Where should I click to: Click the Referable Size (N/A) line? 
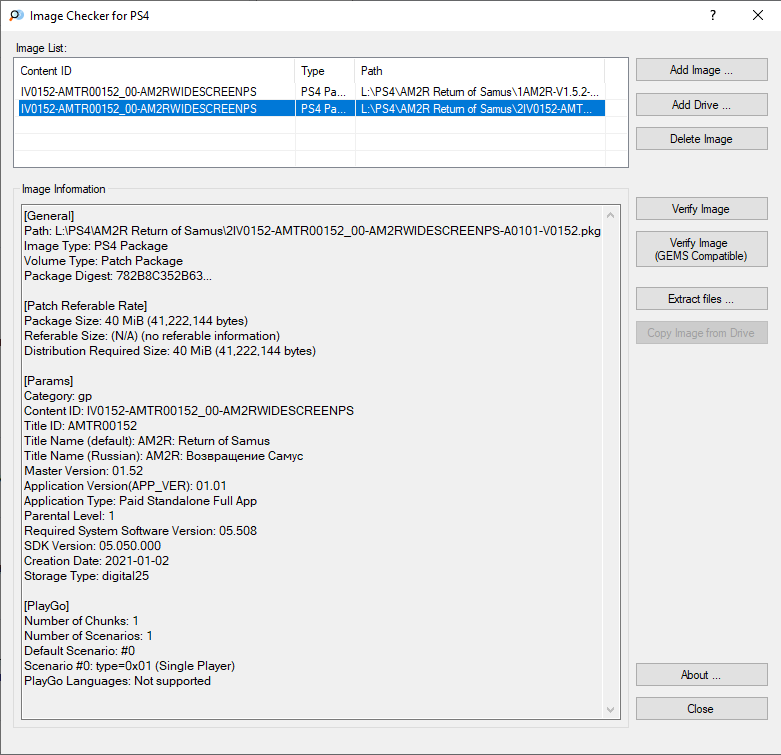pyautogui.click(x=152, y=336)
